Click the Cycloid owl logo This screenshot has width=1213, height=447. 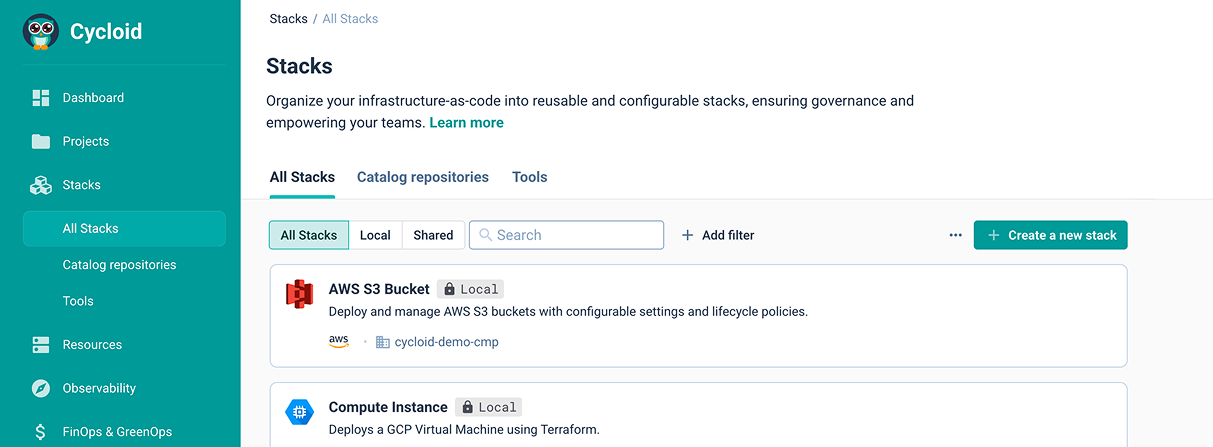point(41,32)
